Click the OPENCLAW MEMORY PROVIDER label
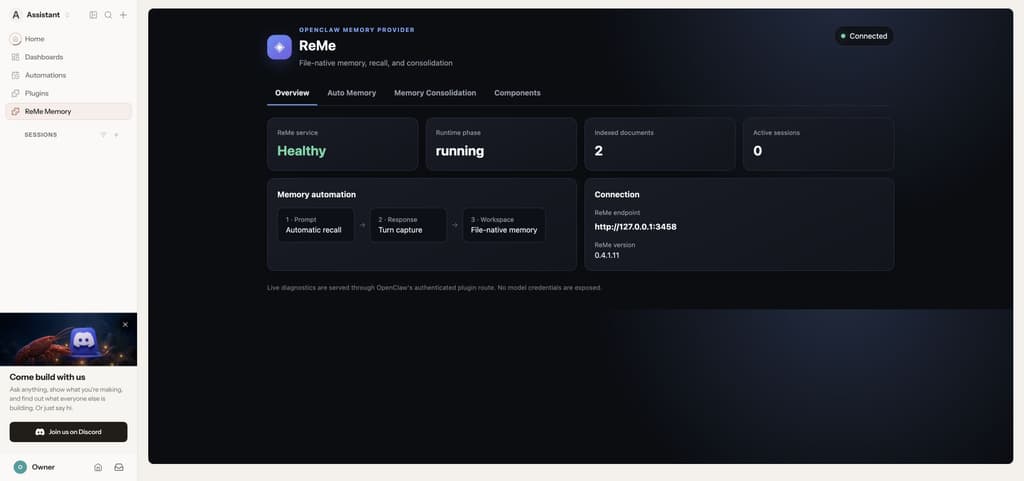This screenshot has width=1024, height=481. (357, 30)
